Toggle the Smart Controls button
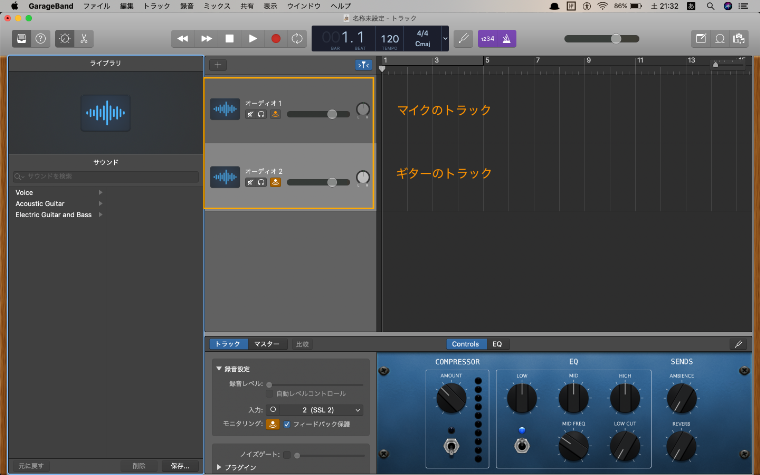Screen dimensions: 760x475 point(65,39)
